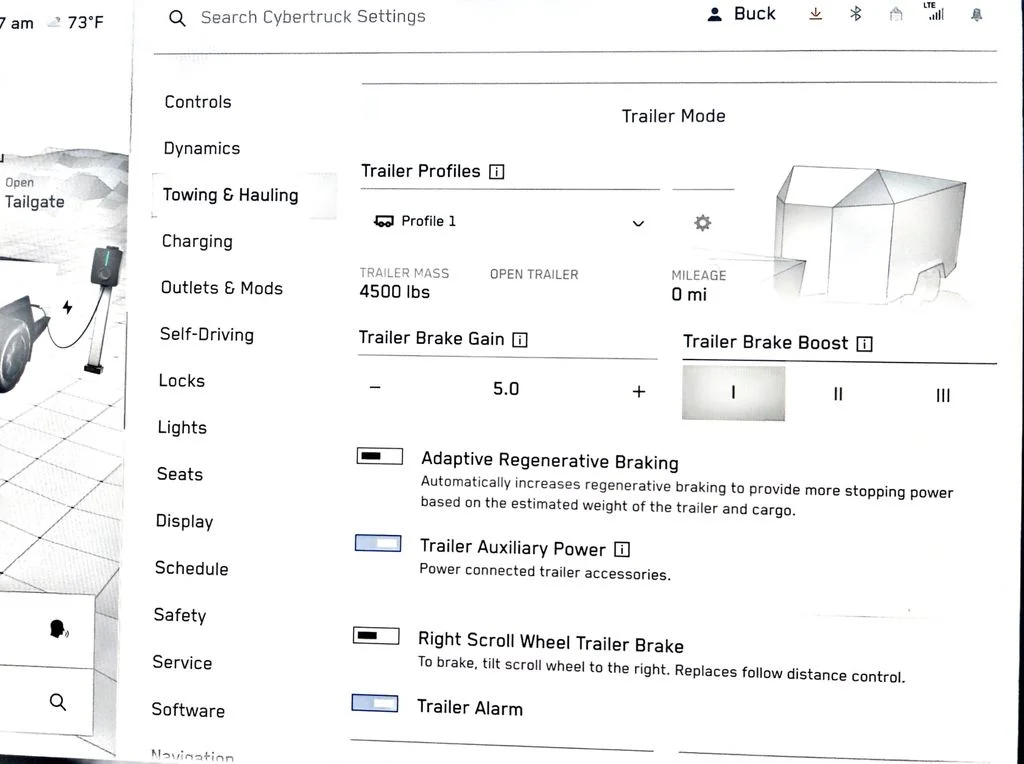Open the Lights menu
Screen dimensions: 1024x764
[182, 427]
